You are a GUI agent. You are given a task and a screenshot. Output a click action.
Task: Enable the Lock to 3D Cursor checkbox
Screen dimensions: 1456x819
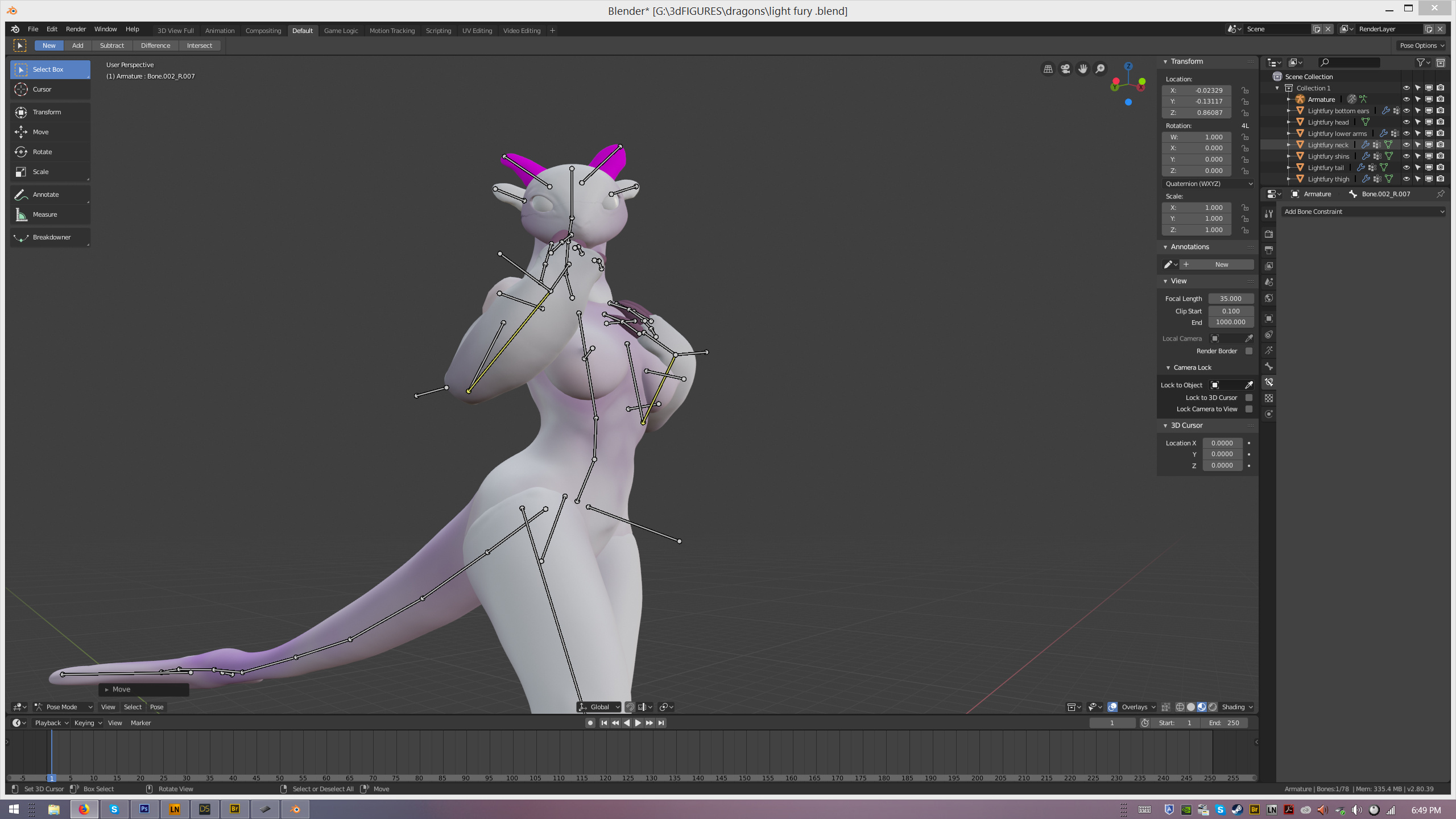click(1249, 398)
